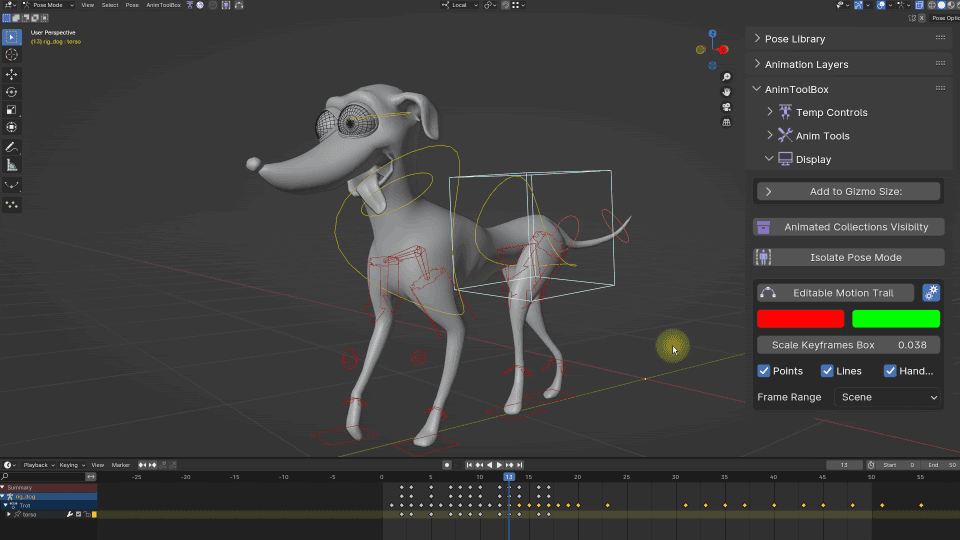960x540 pixels.
Task: Switch to solid viewport shading
Action: 941,5
